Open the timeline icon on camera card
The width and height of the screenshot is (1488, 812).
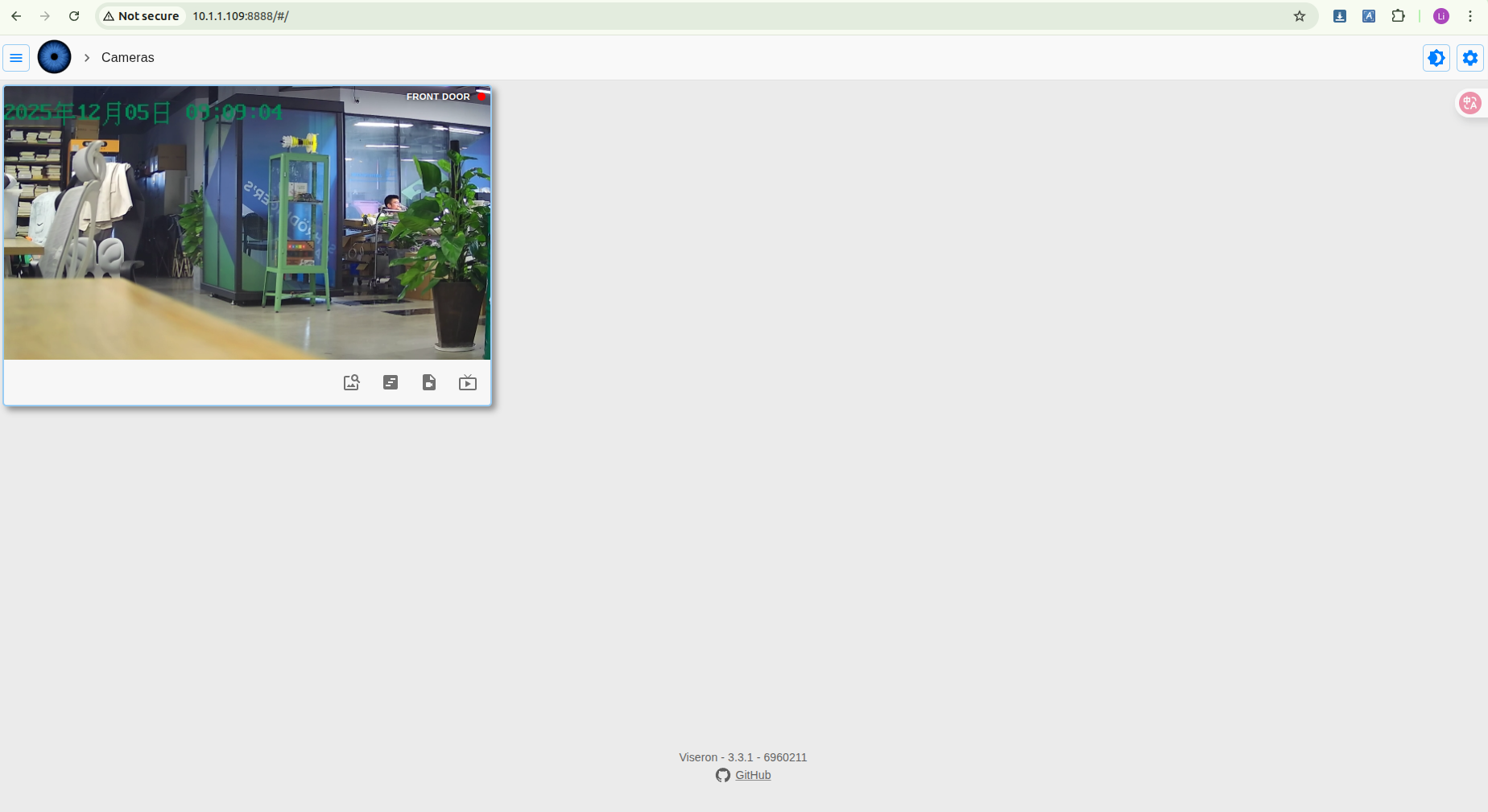tap(391, 382)
